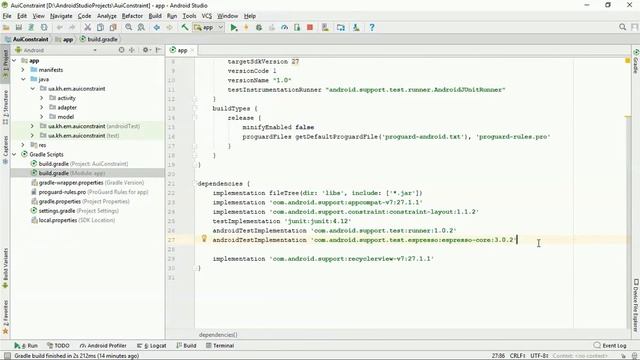The image size is (640, 360).
Task: Click the Find magnifier icon
Action: 129,27
